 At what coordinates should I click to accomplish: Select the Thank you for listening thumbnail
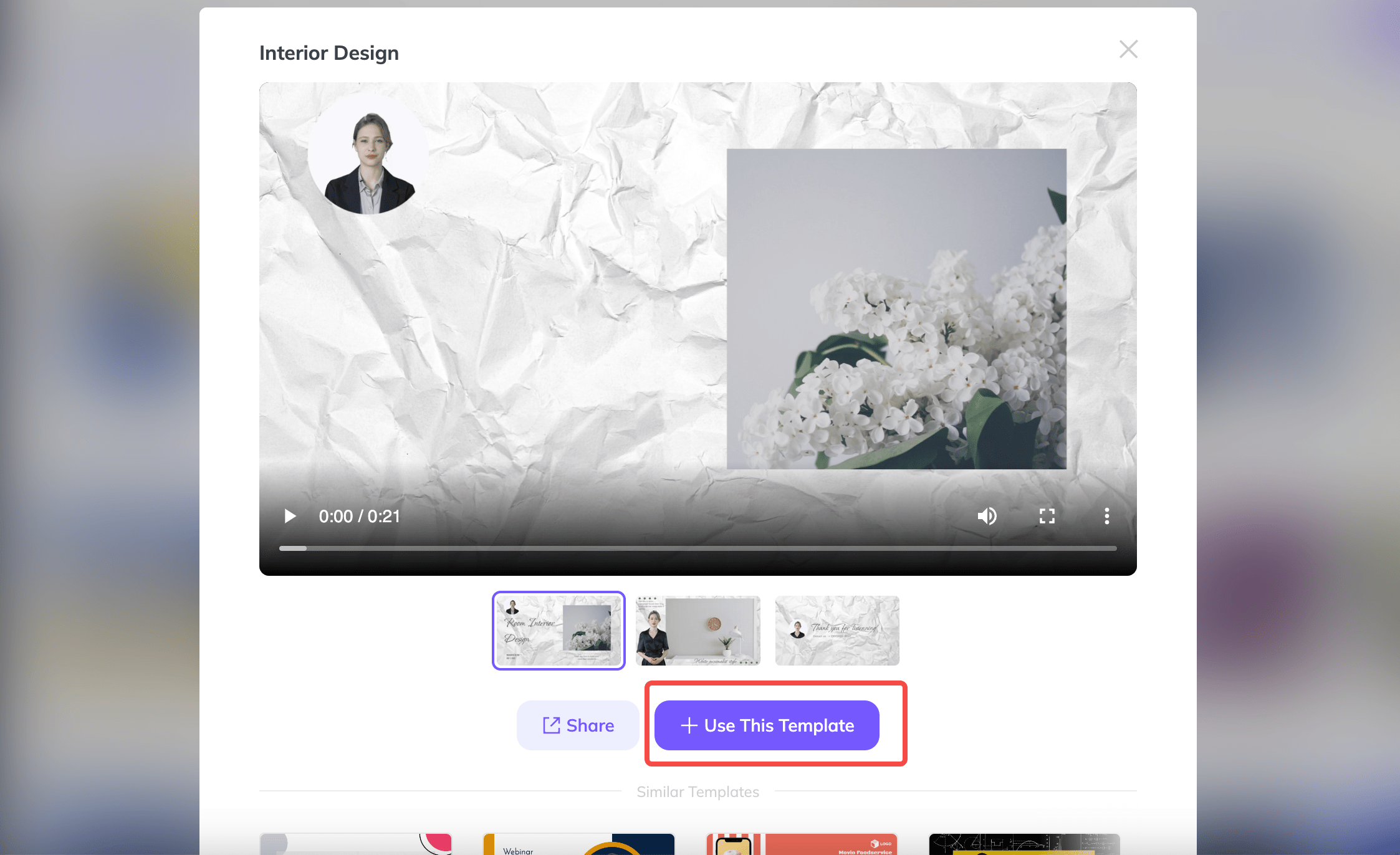point(837,631)
